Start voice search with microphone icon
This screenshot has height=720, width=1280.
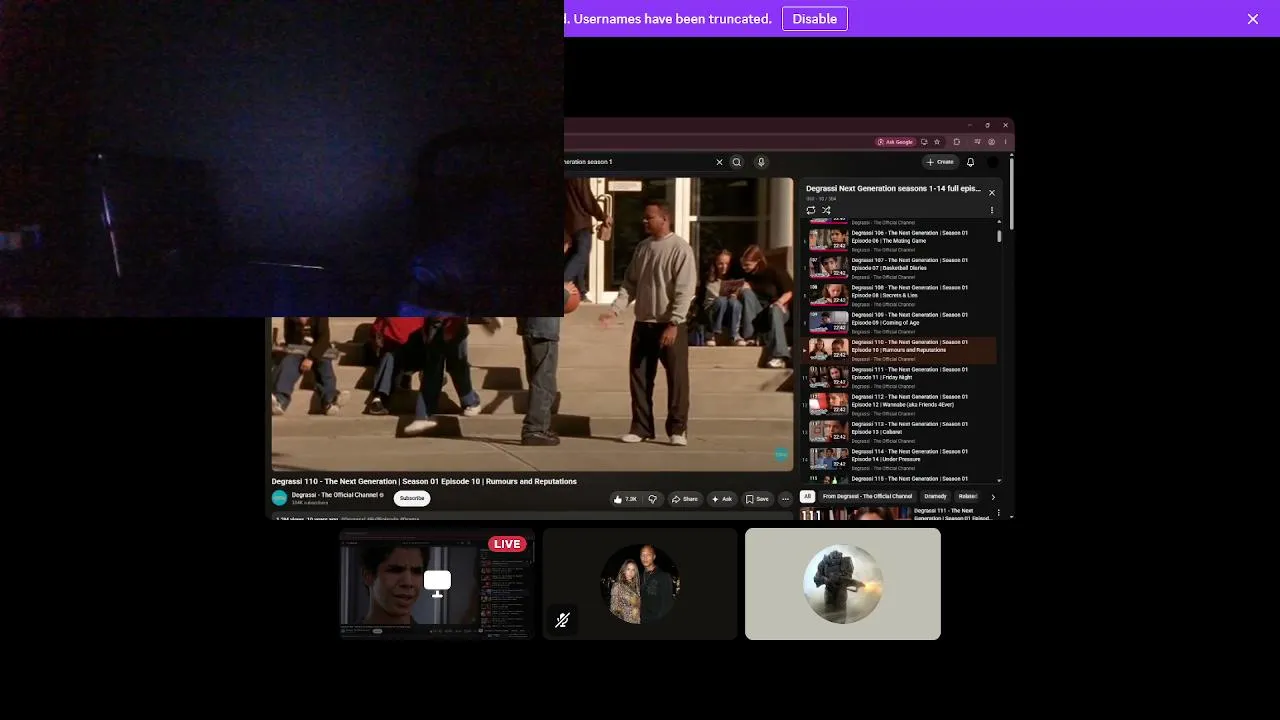coord(761,162)
